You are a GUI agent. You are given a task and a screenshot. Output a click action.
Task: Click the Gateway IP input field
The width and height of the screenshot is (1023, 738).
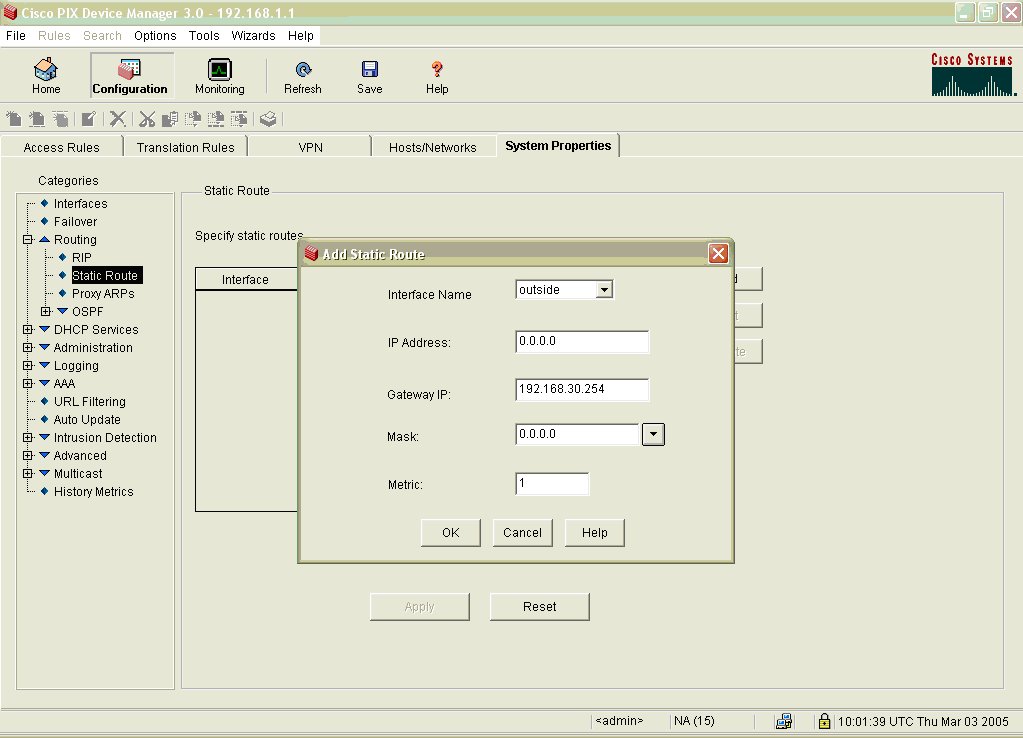pyautogui.click(x=582, y=390)
